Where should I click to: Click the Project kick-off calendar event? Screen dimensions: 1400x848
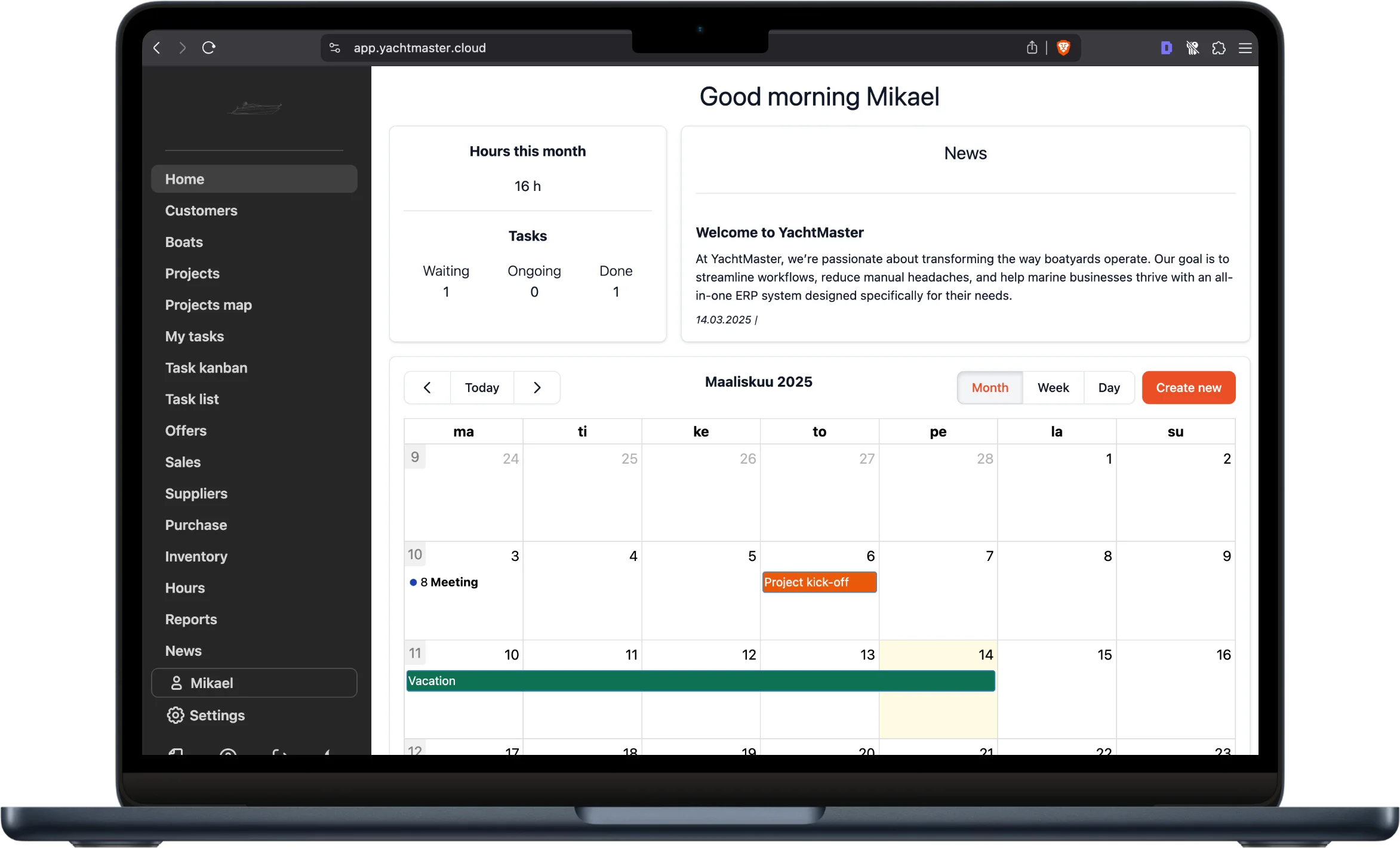(x=818, y=582)
